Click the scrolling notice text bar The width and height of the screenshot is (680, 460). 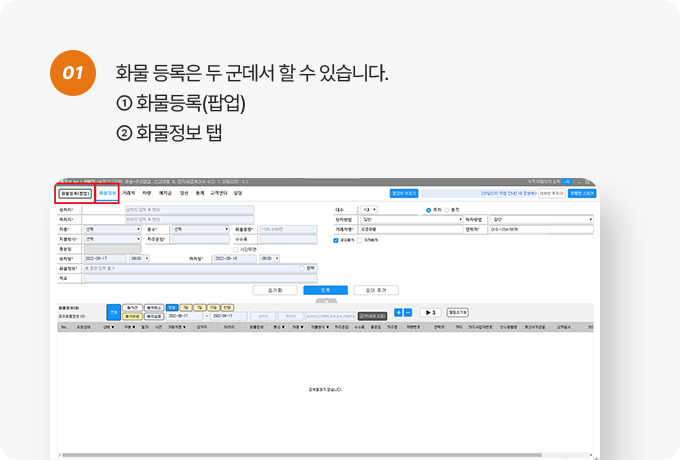tap(479, 193)
